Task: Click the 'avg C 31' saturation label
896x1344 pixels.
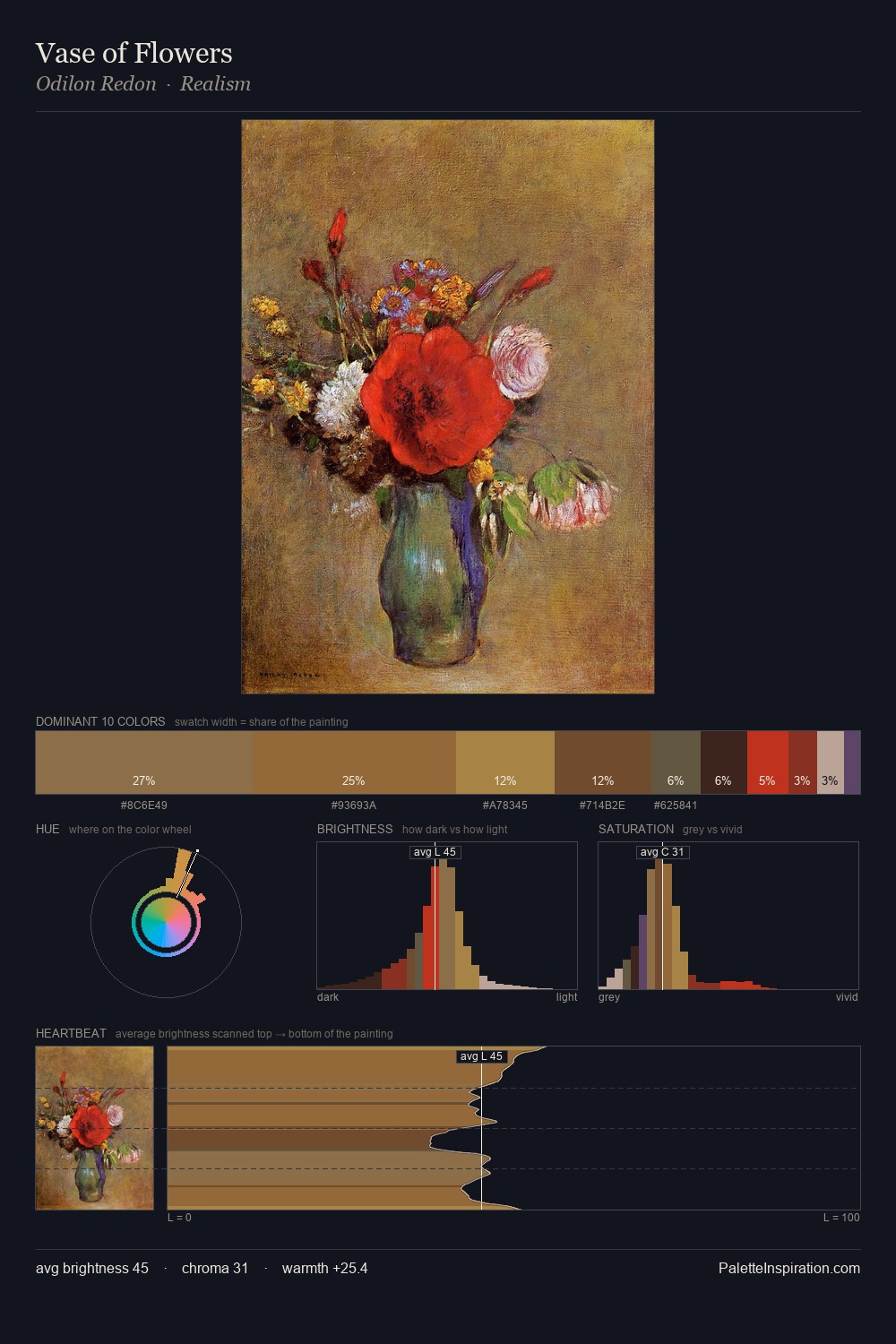Action: [x=662, y=852]
